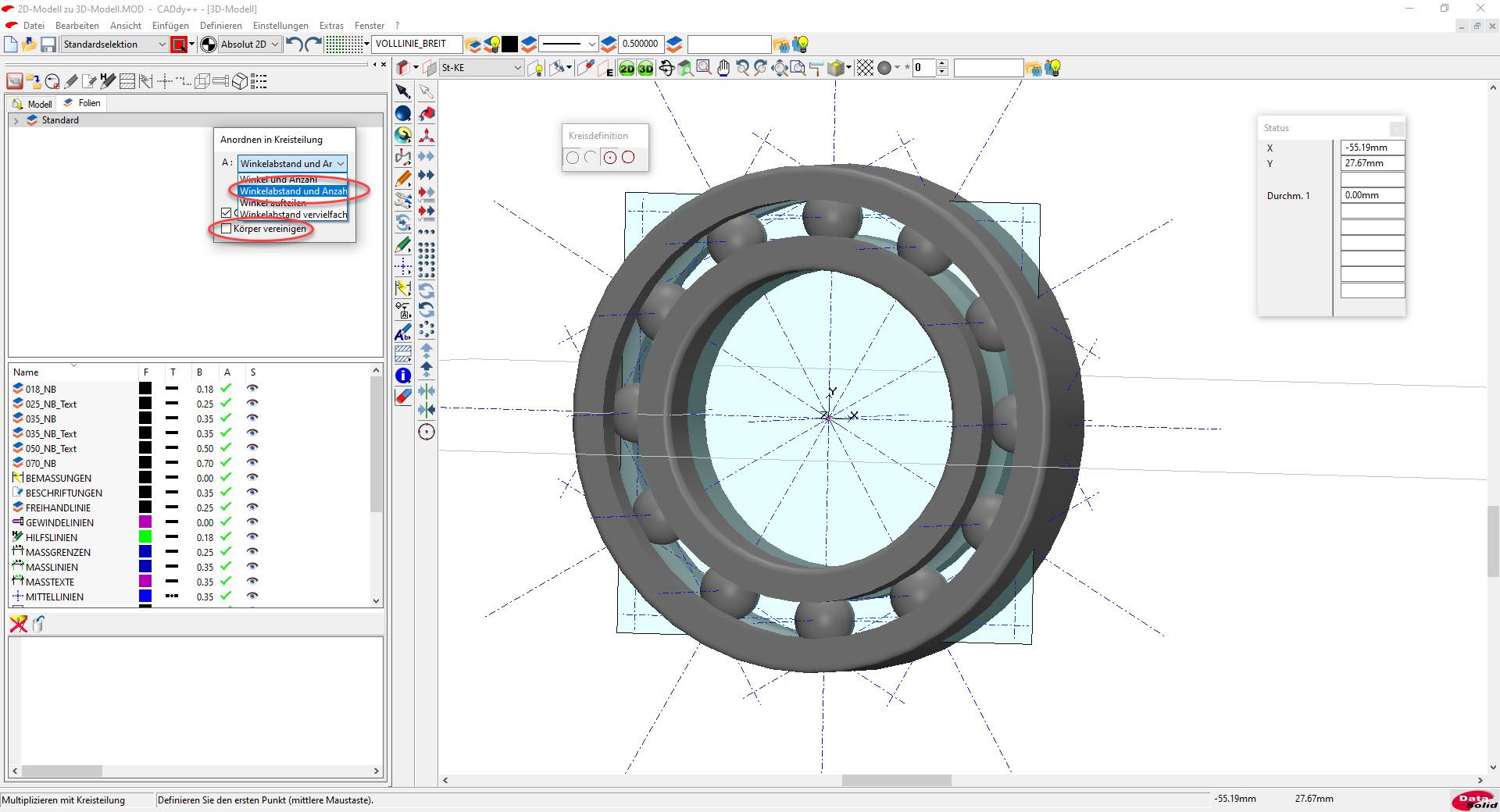Screen dimensions: 1500x812
Task: Switch to 2D view mode button
Action: pos(627,69)
